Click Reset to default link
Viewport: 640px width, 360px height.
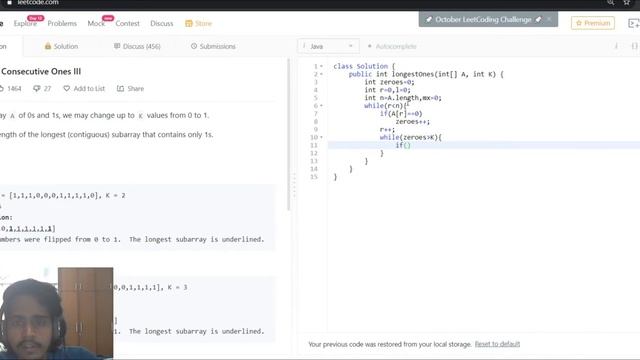pos(497,344)
